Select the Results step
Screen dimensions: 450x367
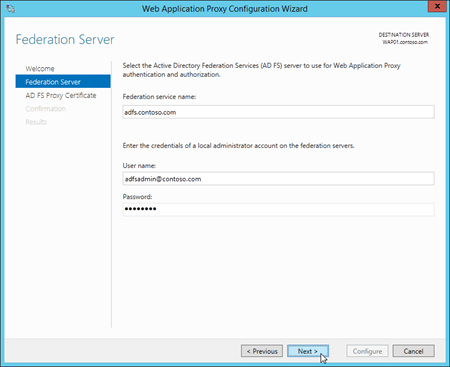36,122
